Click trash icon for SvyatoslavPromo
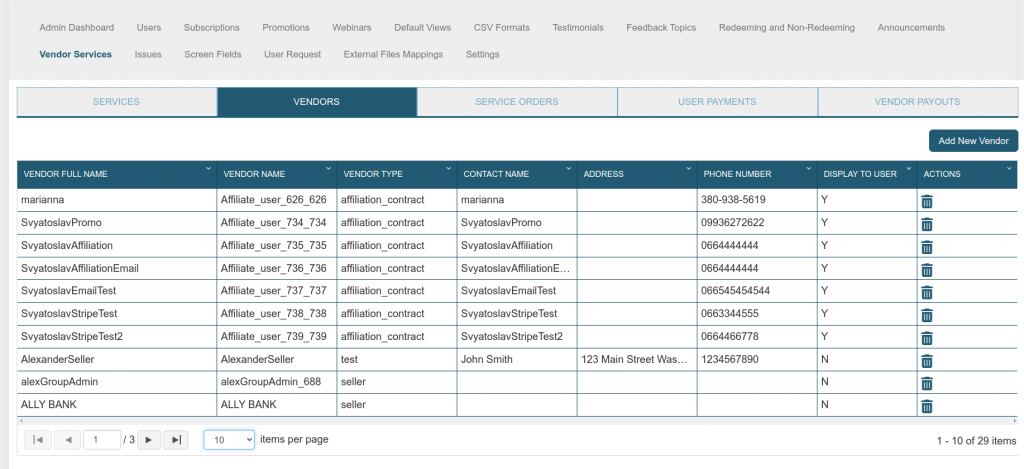This screenshot has width=1024, height=469. click(926, 223)
